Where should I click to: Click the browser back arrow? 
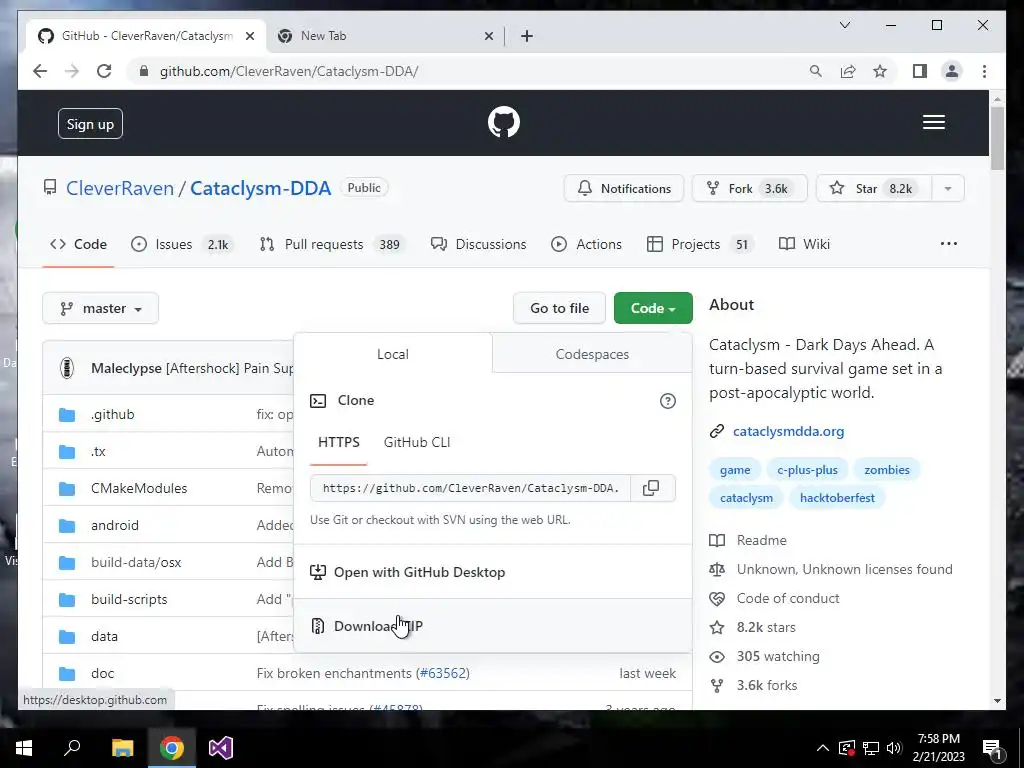(40, 71)
